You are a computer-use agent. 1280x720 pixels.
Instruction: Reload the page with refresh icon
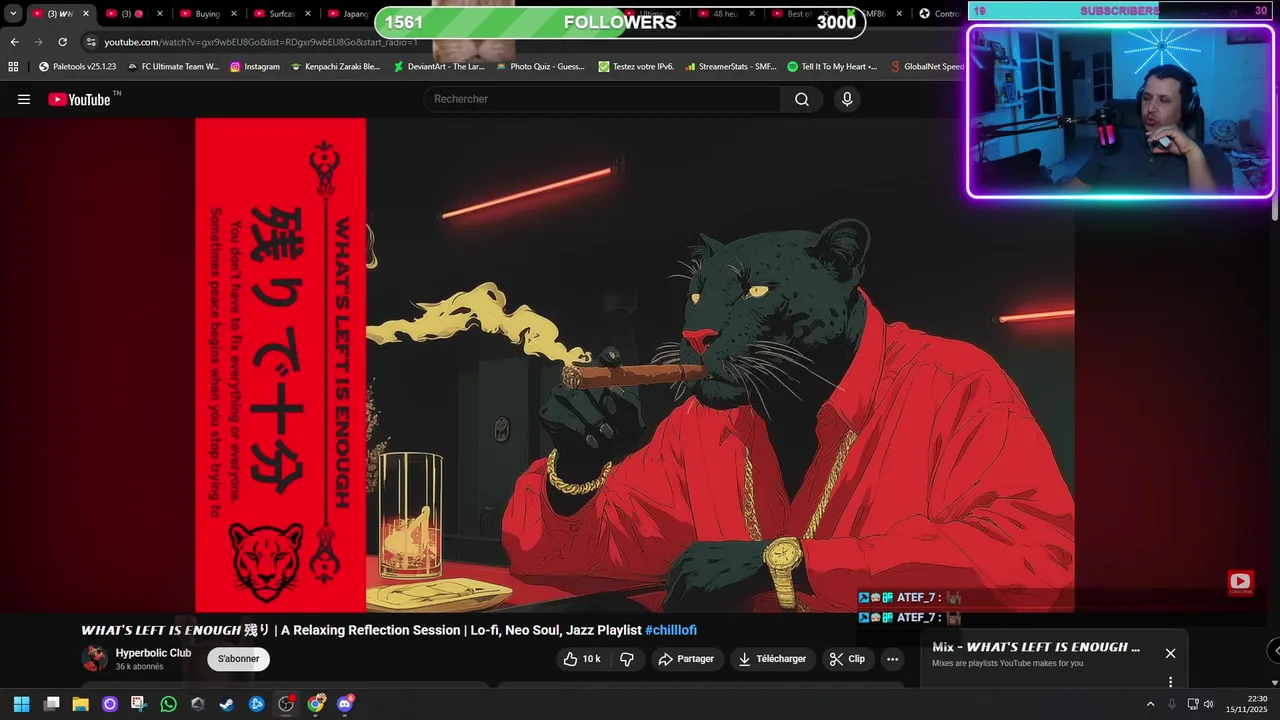point(62,42)
